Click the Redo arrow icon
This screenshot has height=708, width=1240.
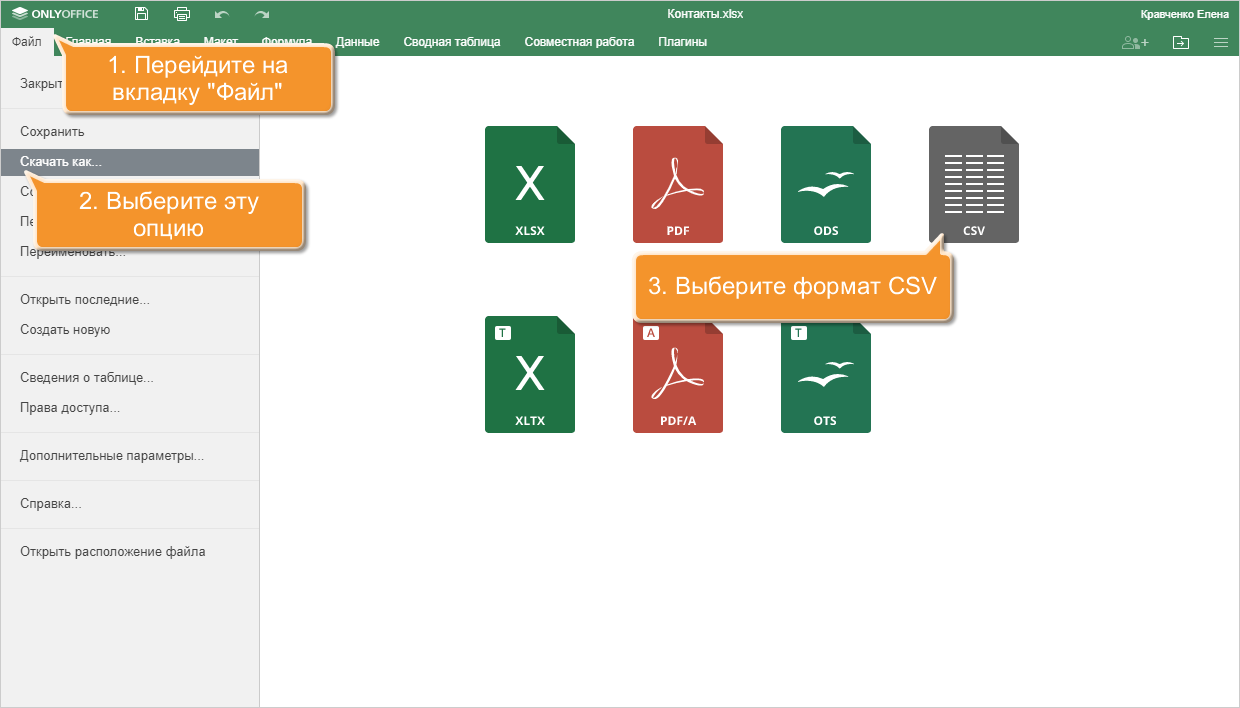point(262,14)
